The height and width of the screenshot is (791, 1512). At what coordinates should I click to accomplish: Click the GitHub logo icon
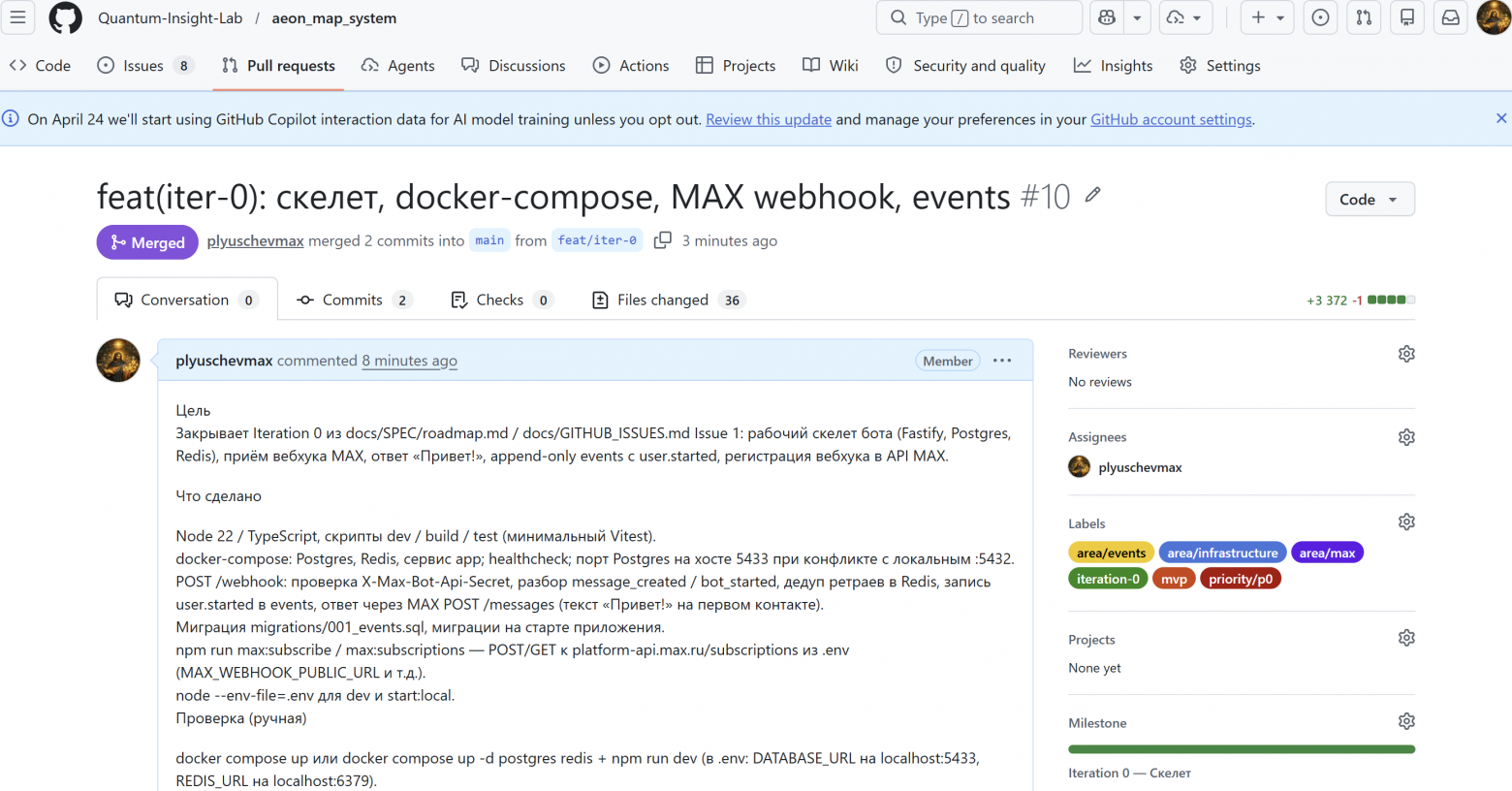click(66, 17)
